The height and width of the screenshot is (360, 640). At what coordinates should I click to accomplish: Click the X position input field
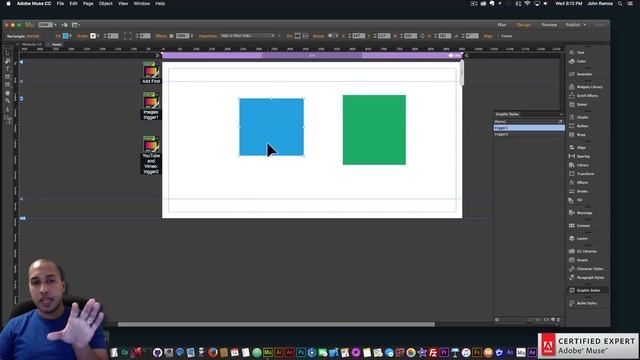[359, 36]
